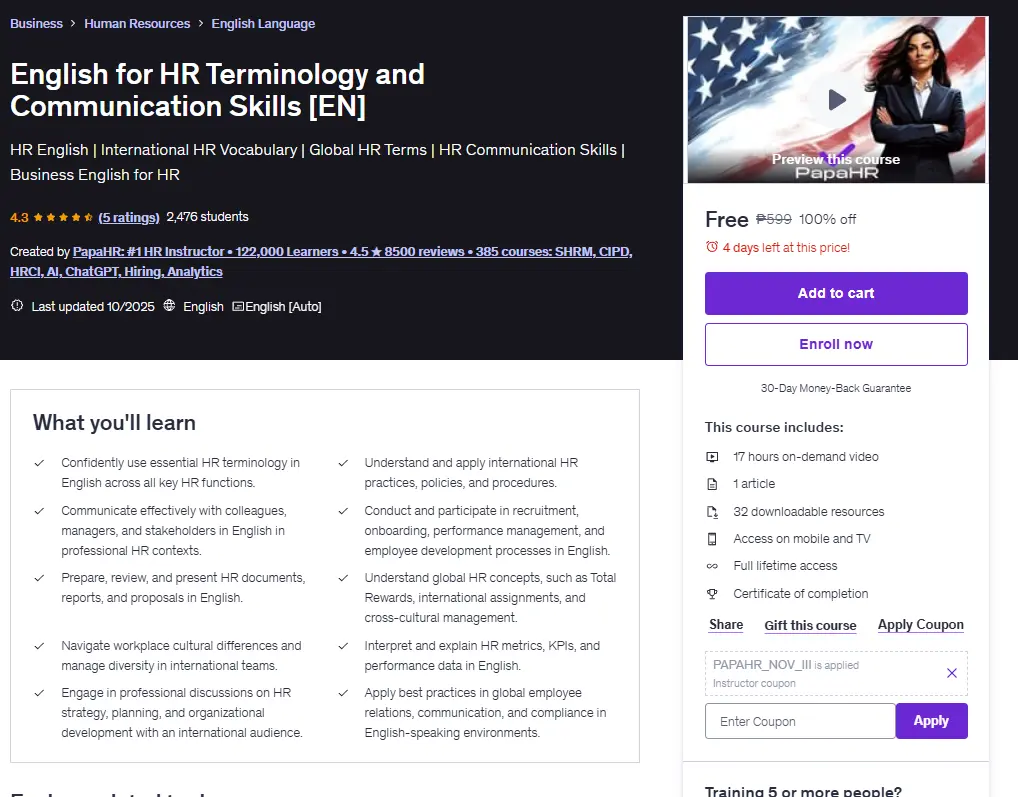Click the Full lifetime access text

coord(785,566)
